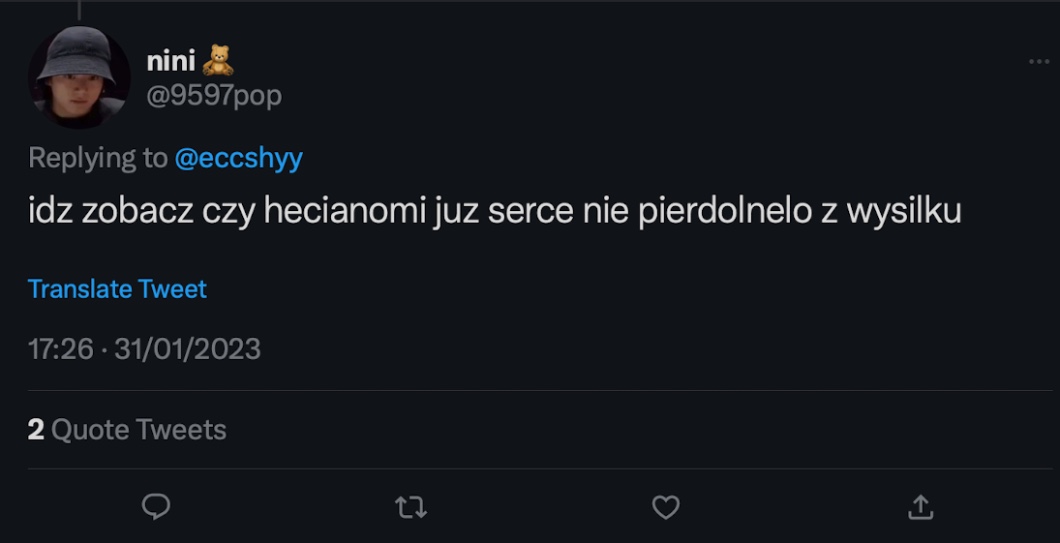Image resolution: width=1060 pixels, height=543 pixels.
Task: Click the word "idz" starting the tweet
Action: pyautogui.click(x=48, y=213)
